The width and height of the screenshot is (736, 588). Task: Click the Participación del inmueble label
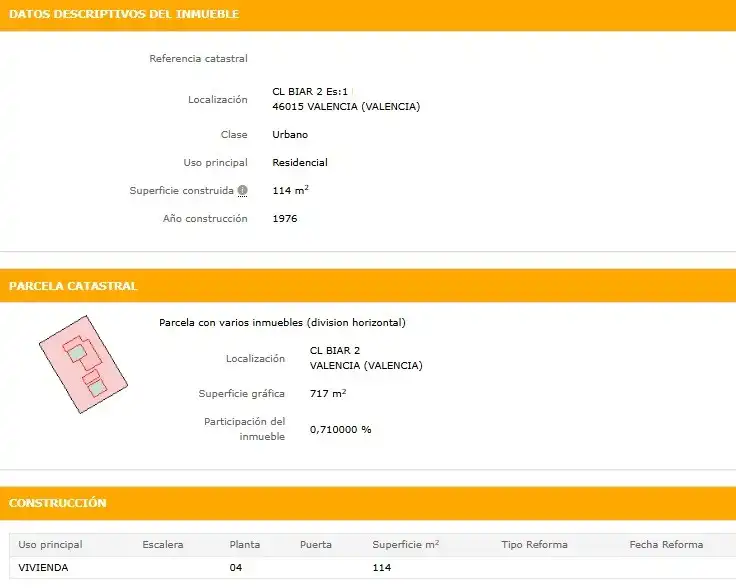click(x=244, y=429)
